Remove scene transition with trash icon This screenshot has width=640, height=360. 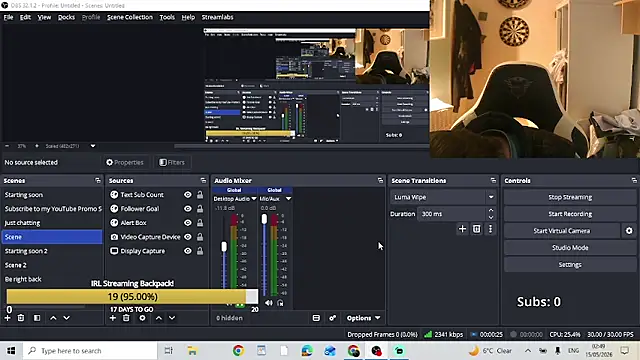tap(476, 229)
